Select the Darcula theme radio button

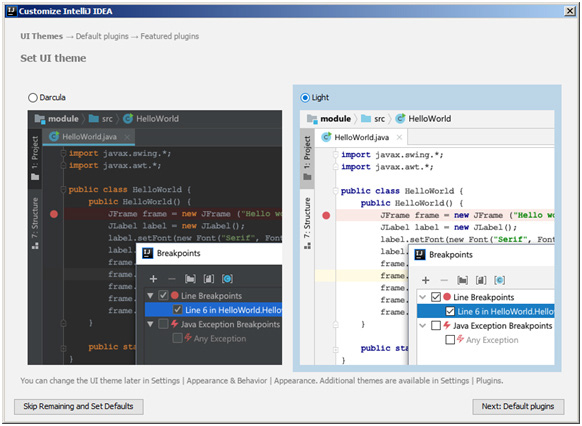[x=33, y=98]
